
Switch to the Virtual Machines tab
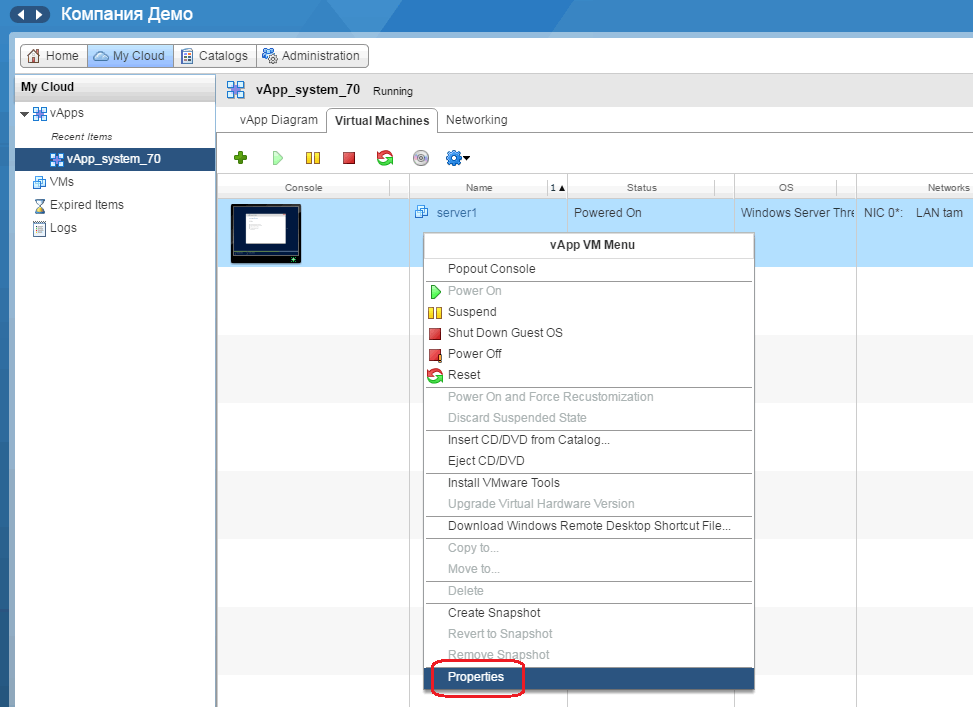click(382, 120)
